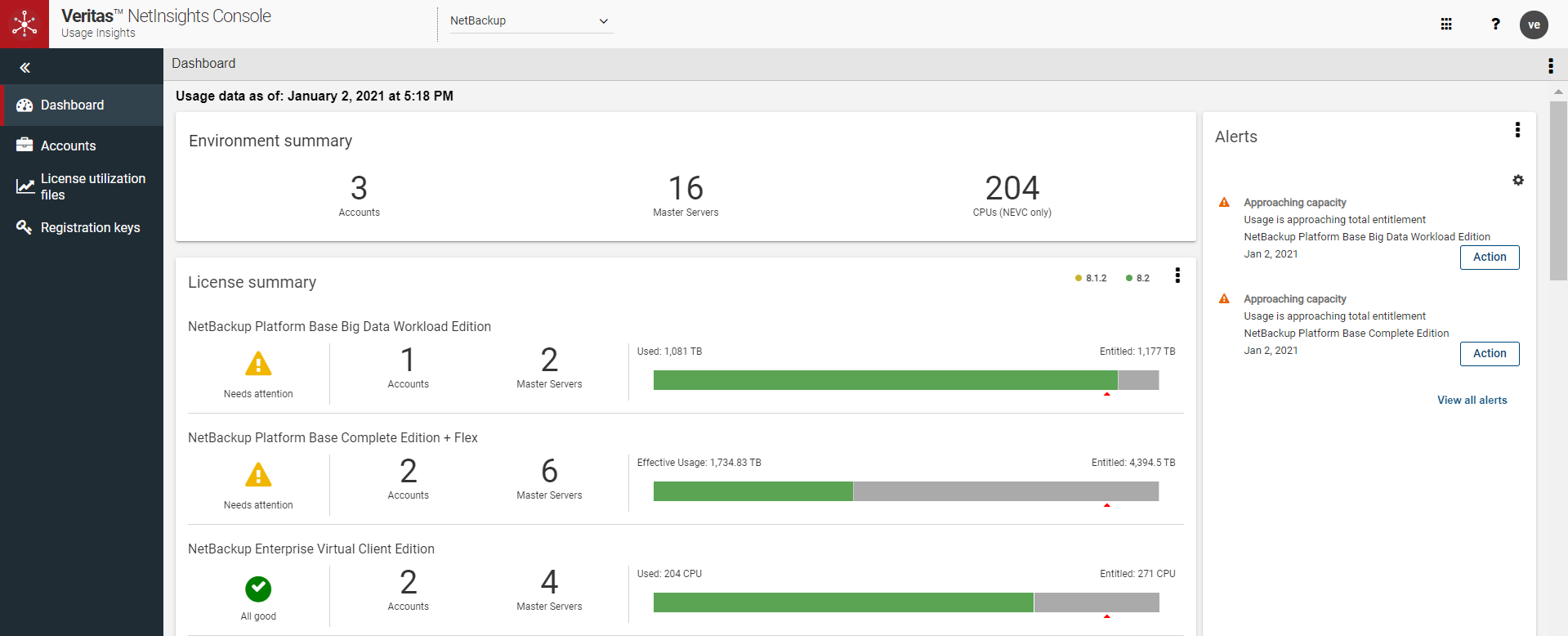Image resolution: width=1568 pixels, height=636 pixels.
Task: Click the page vertical scrollbar
Action: [x=1558, y=191]
